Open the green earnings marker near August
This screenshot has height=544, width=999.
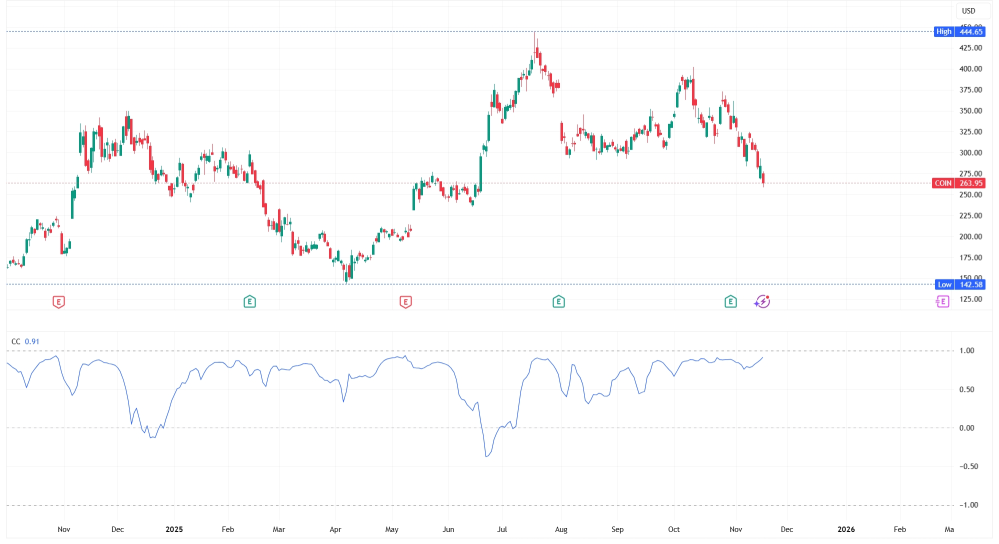point(559,301)
